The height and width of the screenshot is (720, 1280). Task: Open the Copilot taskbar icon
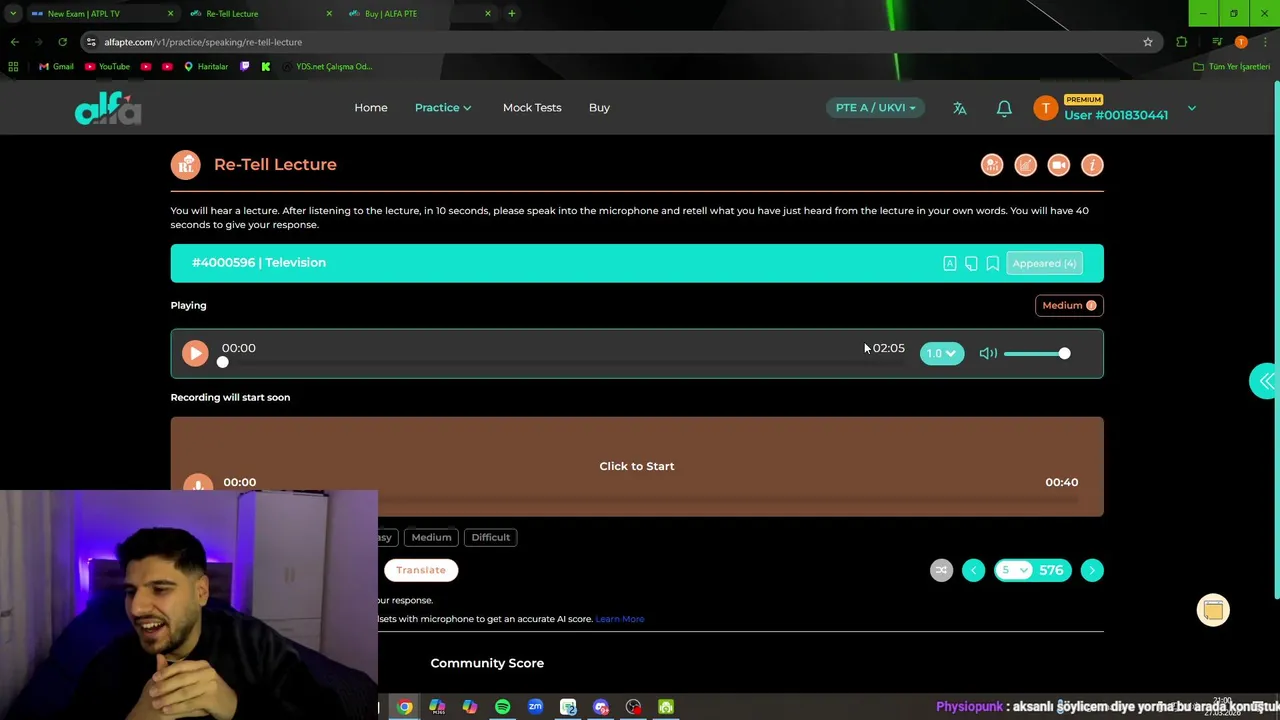469,707
